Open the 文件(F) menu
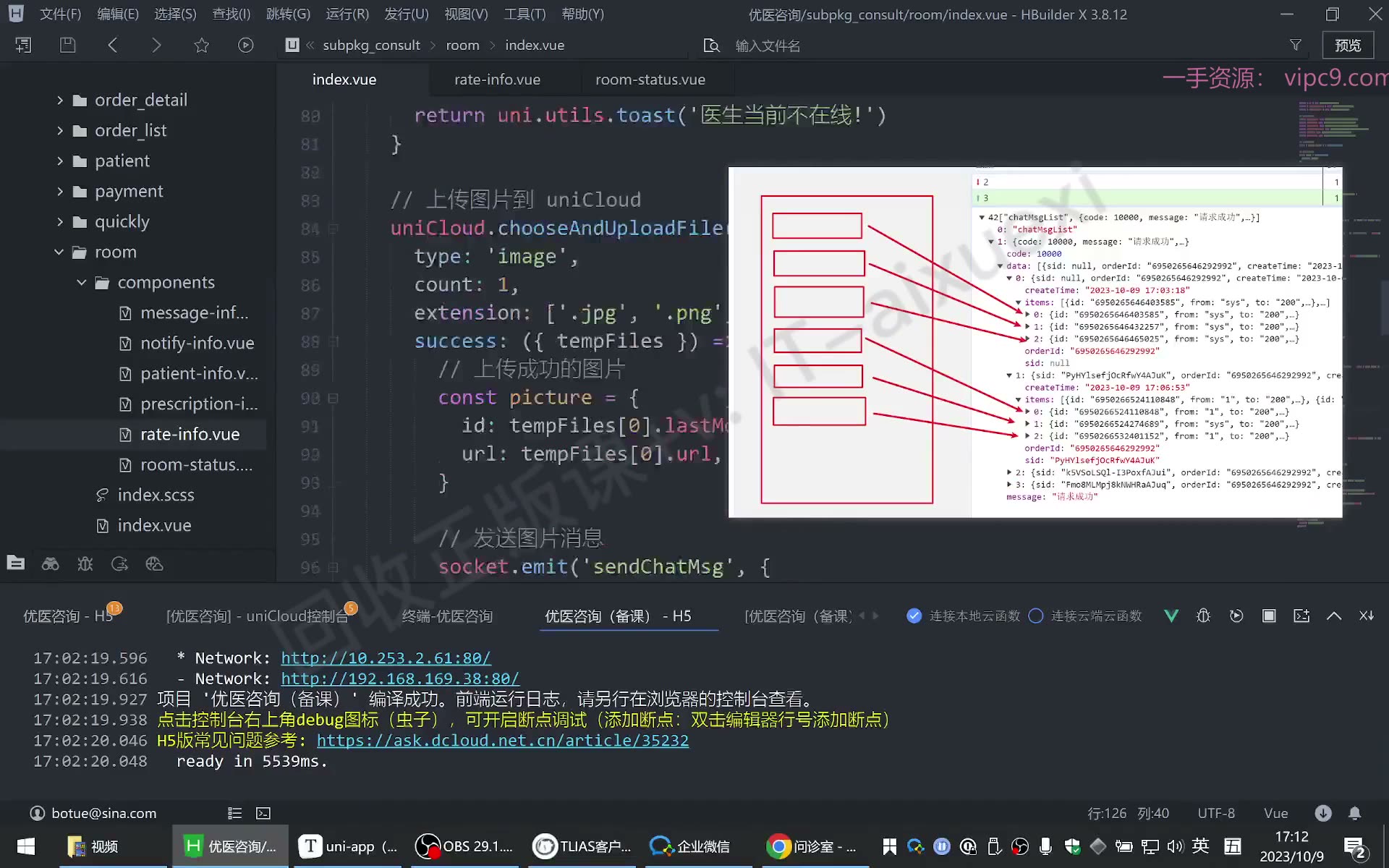Image resolution: width=1389 pixels, height=868 pixels. tap(61, 14)
